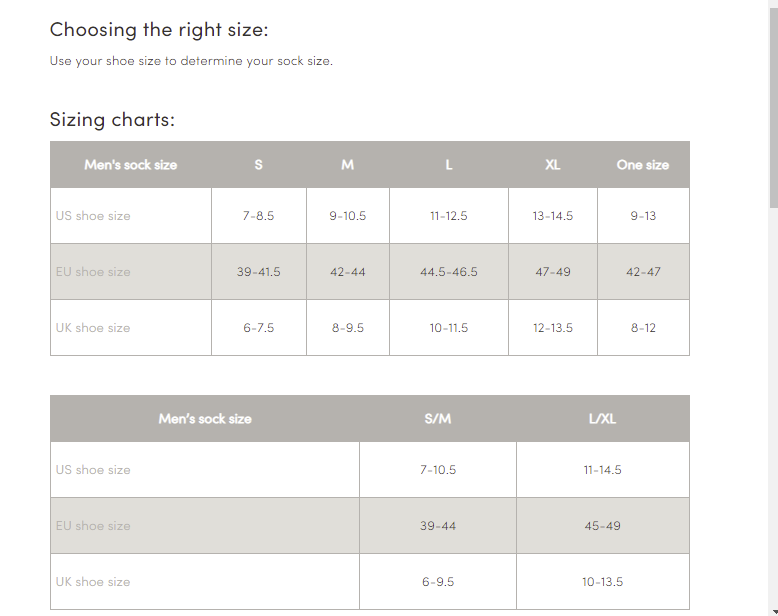Image resolution: width=778 pixels, height=616 pixels.
Task: Select the 45-49 EU size cell
Action: pyautogui.click(x=603, y=526)
